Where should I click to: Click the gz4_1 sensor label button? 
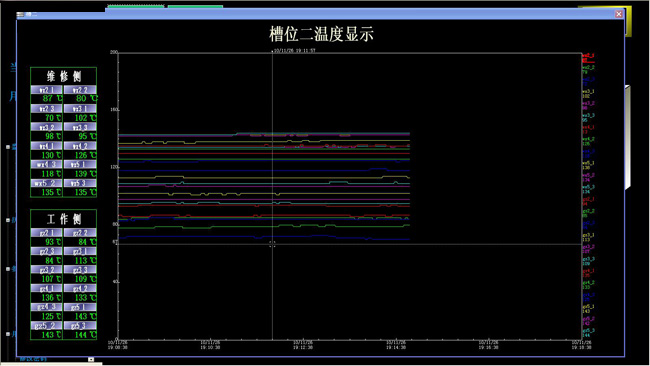[46, 288]
